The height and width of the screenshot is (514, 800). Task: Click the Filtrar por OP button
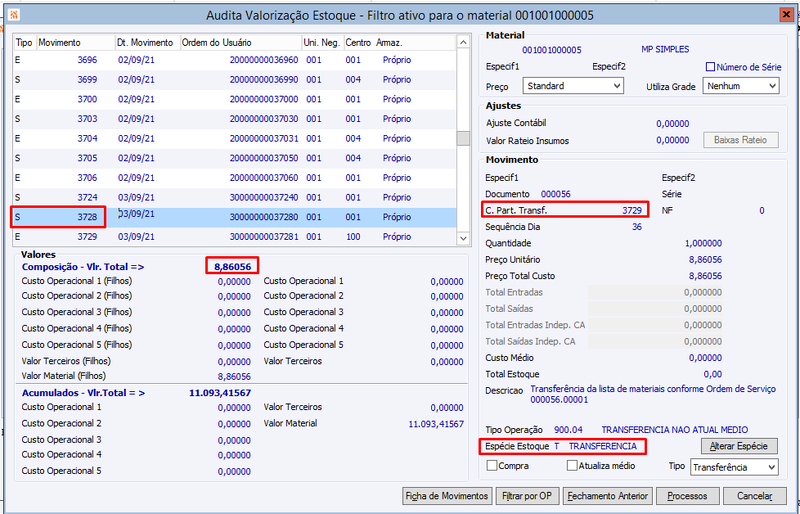[528, 496]
